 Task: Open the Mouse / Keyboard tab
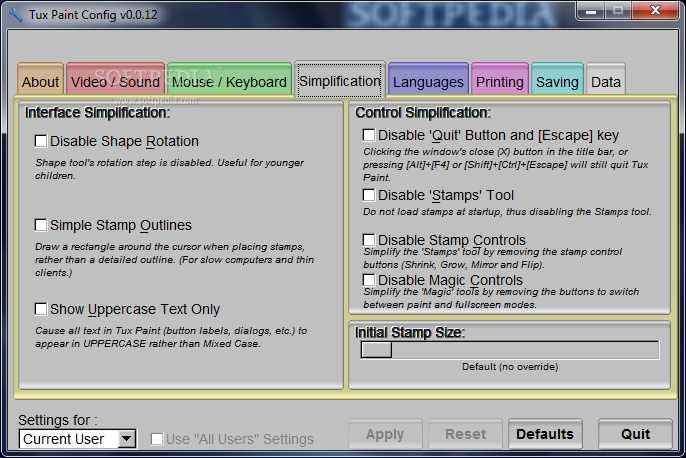click(229, 79)
